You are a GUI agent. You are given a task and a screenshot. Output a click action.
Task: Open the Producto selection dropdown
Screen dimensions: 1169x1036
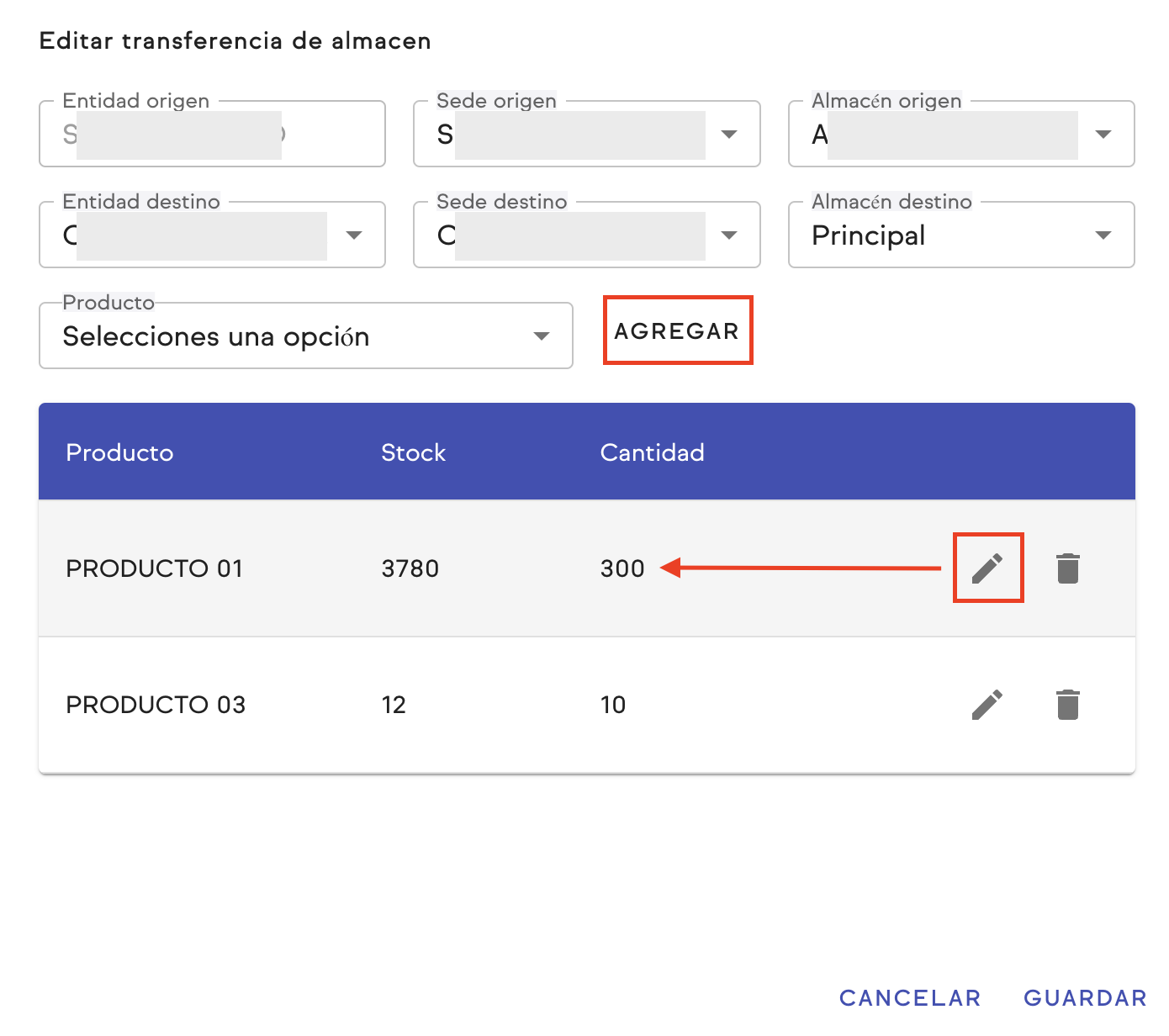point(305,336)
